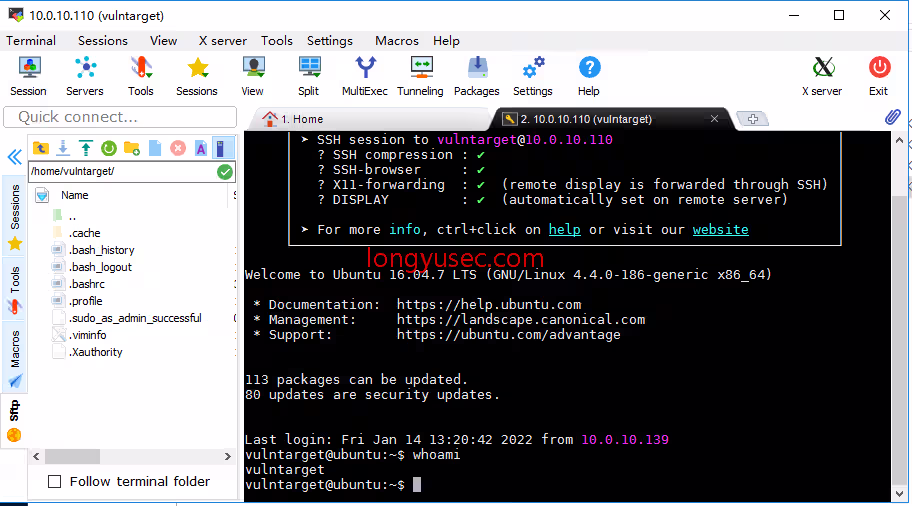This screenshot has width=912, height=506.
Task: Click the green path confirm checkmark
Action: click(225, 172)
